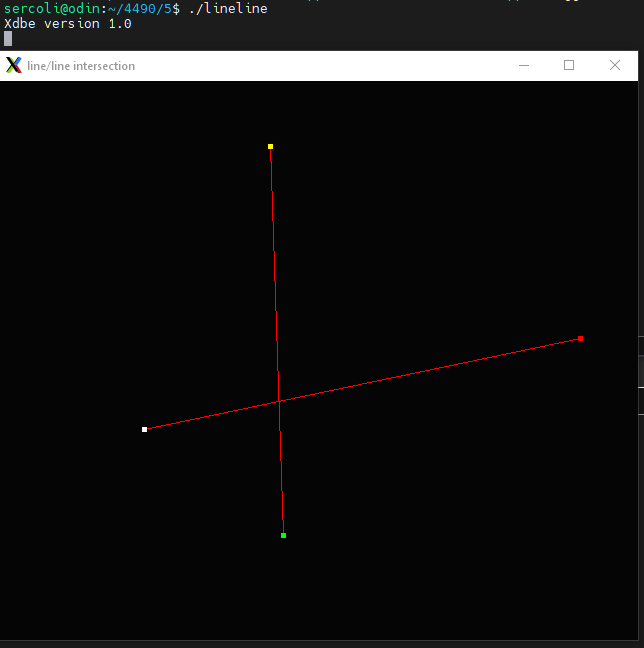Click the terminal cursor block

pos(8,39)
